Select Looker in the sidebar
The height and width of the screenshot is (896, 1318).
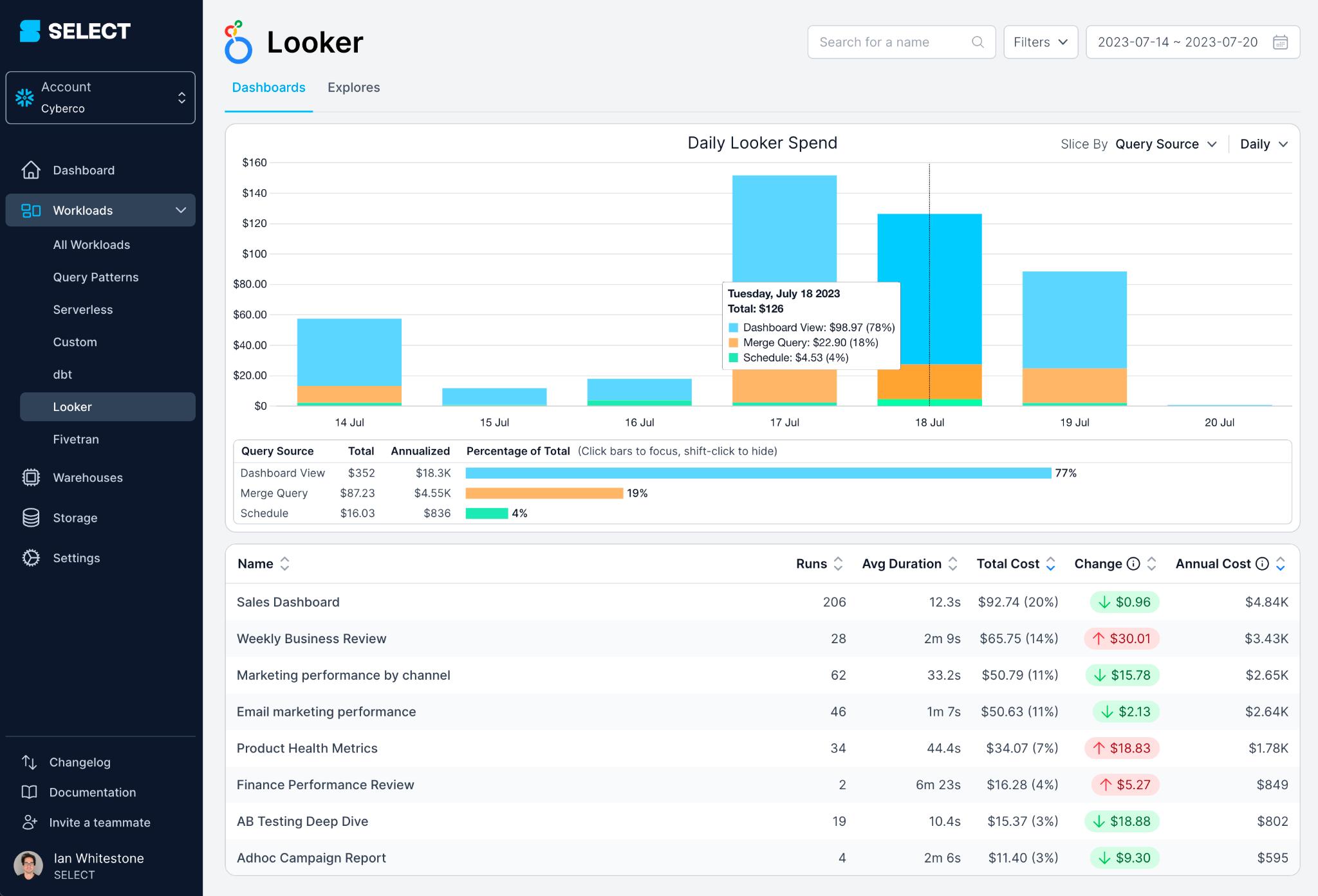(107, 407)
